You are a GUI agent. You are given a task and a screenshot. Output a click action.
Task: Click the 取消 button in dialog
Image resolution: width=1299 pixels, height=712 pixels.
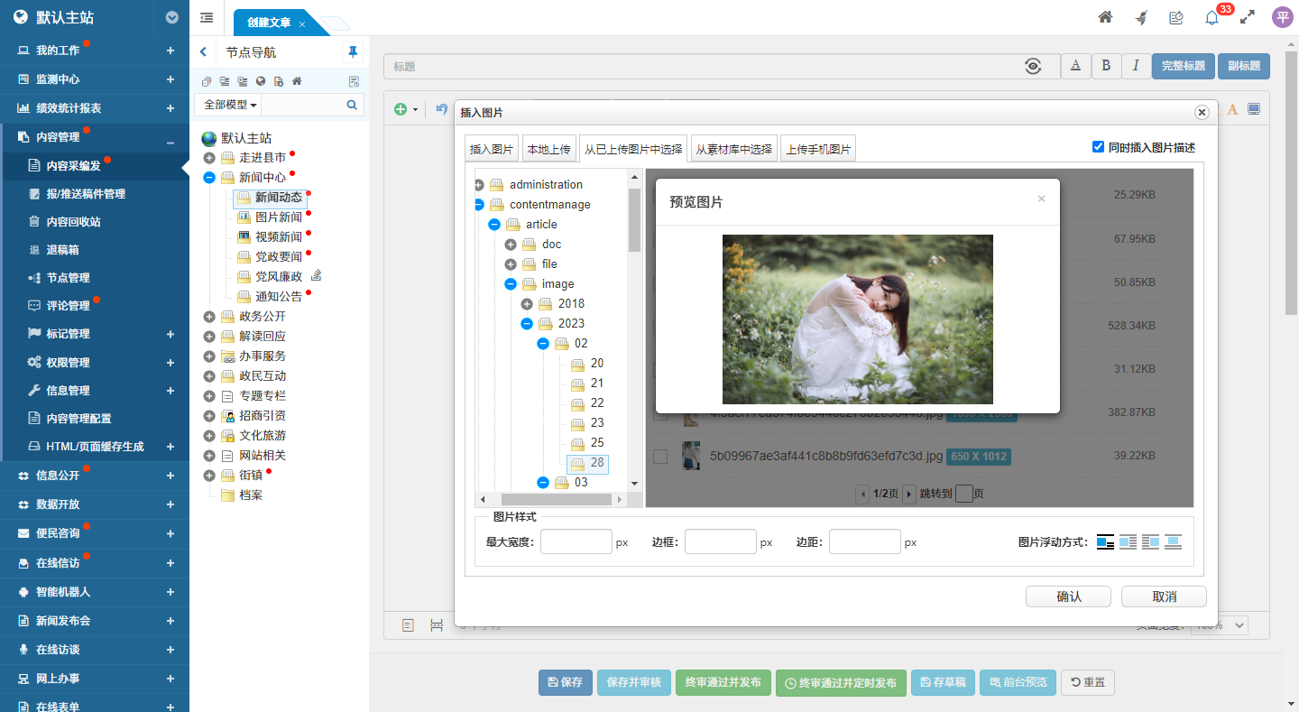coord(1163,596)
